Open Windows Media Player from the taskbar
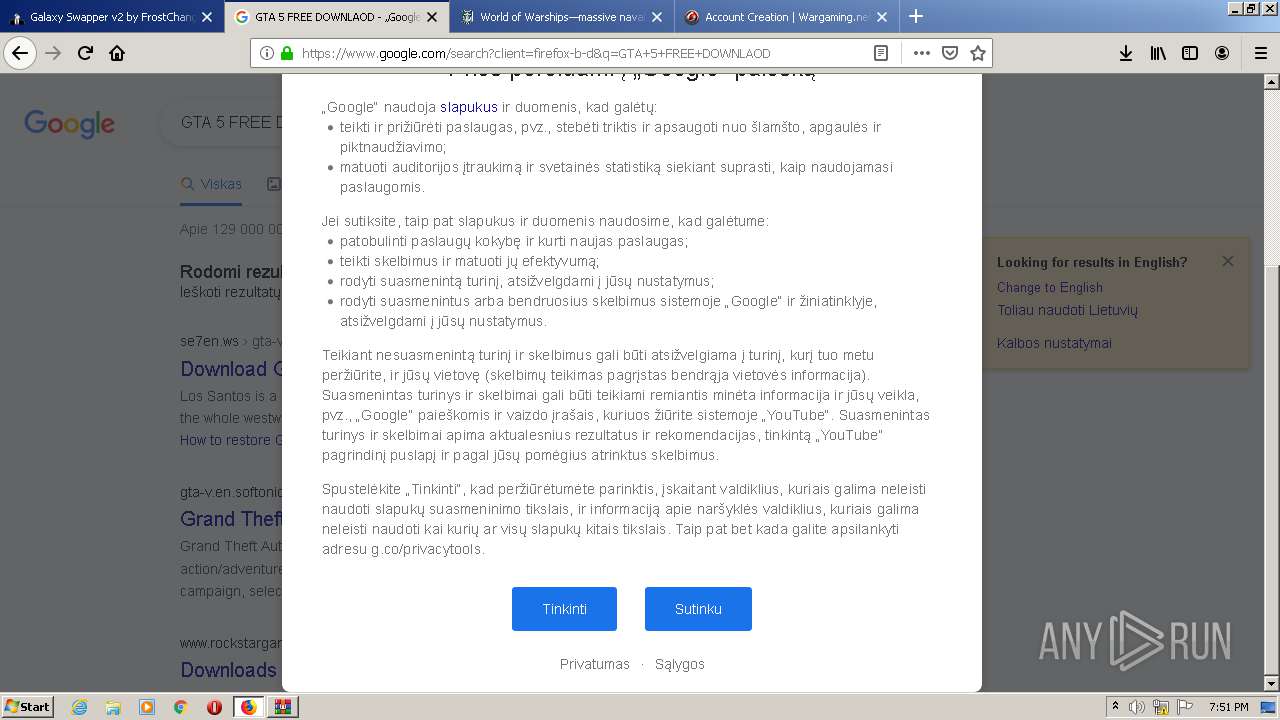 (147, 707)
